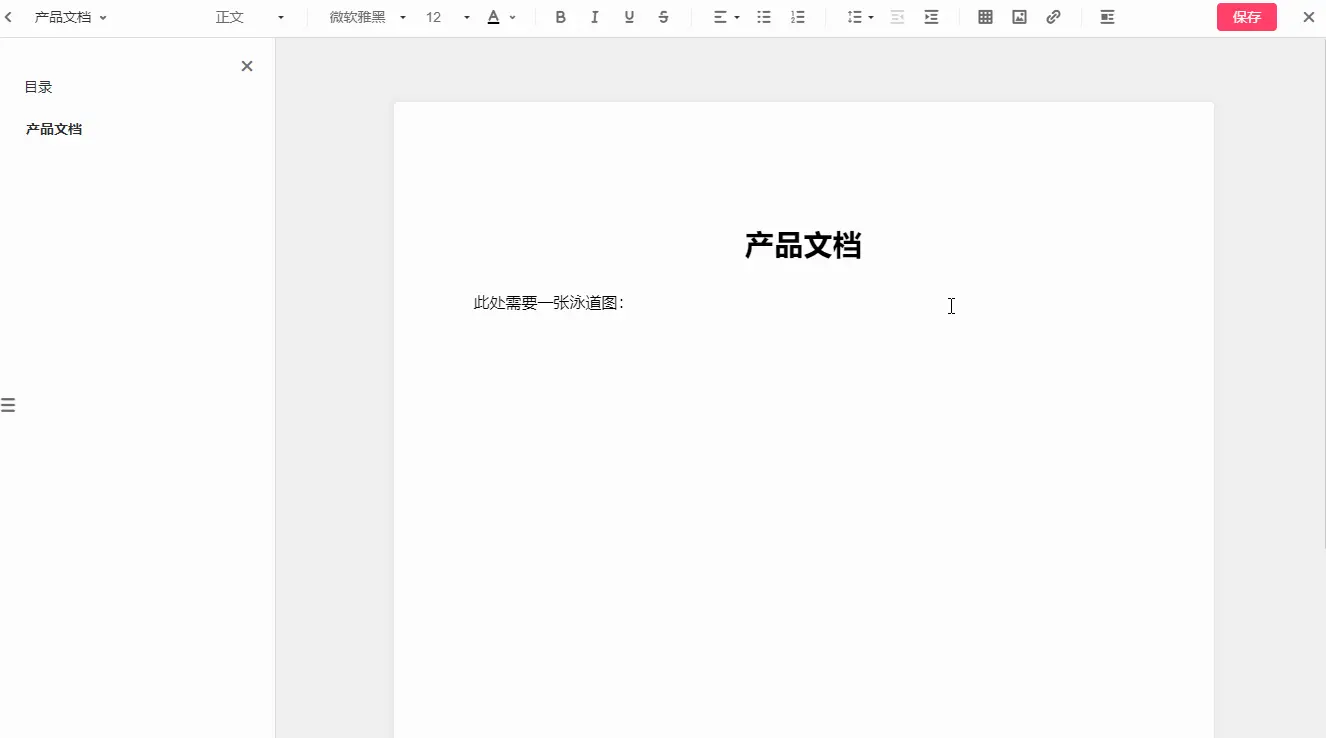Close the document editor
The image size is (1326, 738).
pos(1308,17)
